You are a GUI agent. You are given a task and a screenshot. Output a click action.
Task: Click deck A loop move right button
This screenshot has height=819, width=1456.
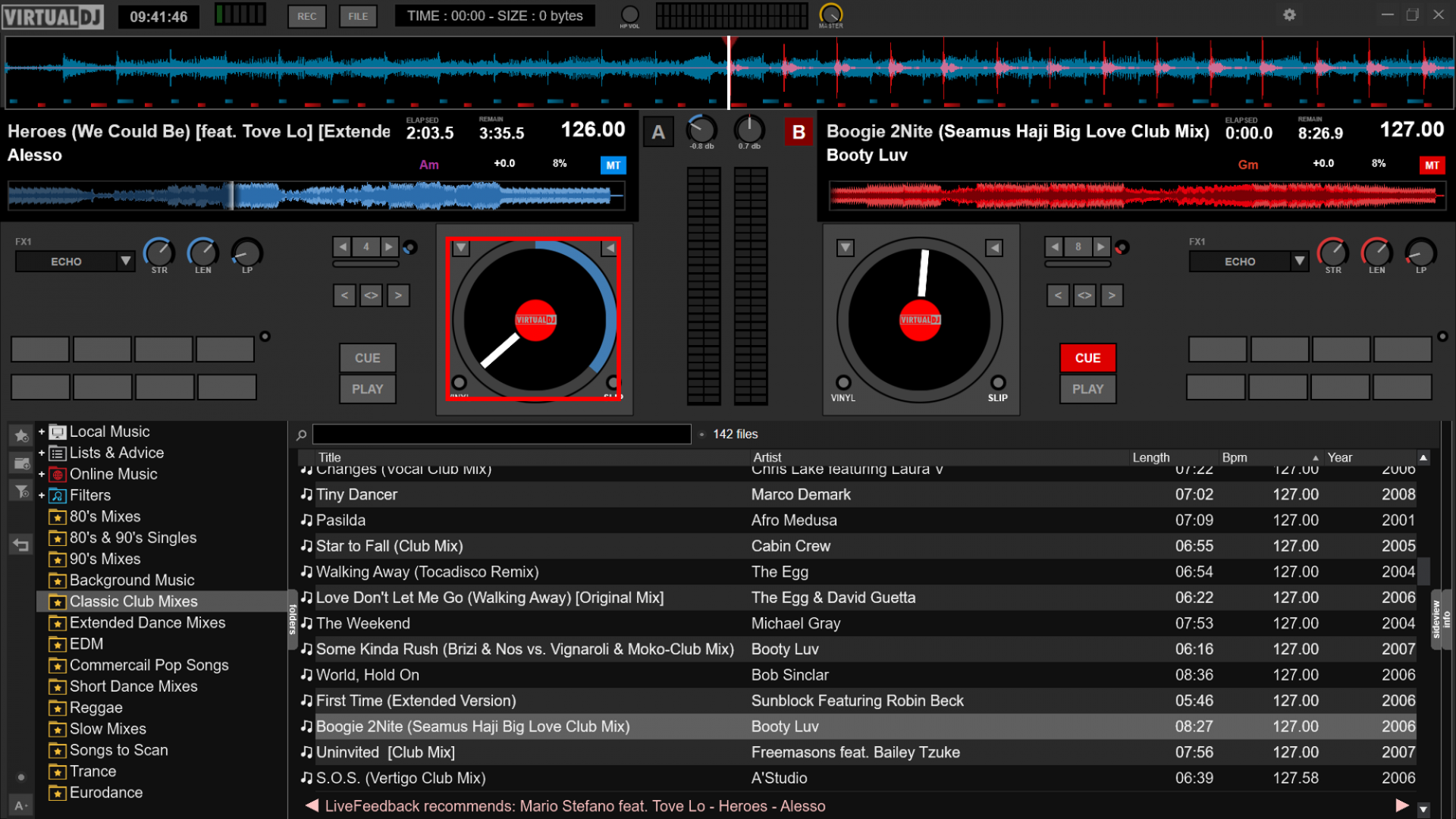pos(398,295)
